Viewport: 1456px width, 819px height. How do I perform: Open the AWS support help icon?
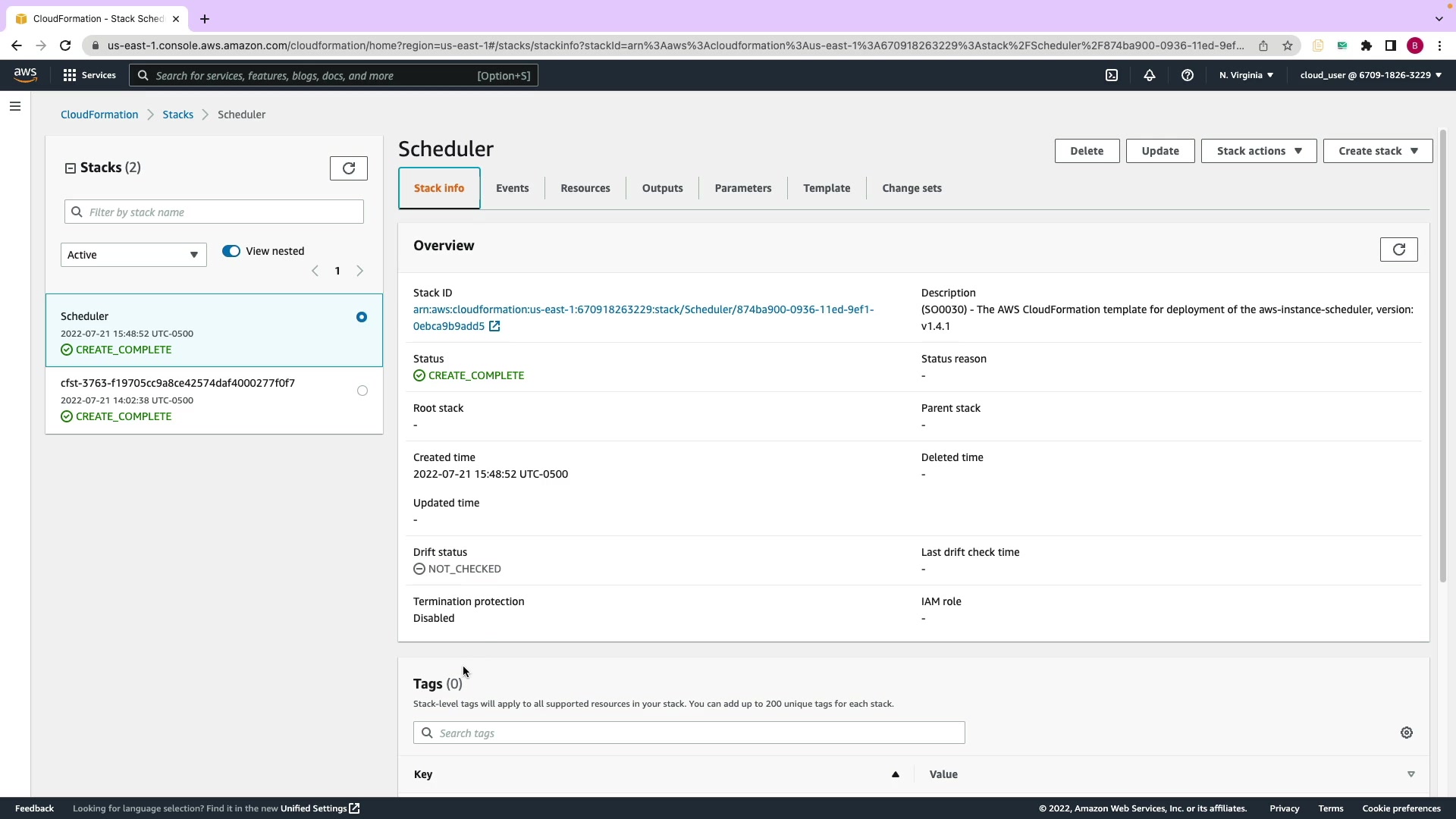point(1188,75)
